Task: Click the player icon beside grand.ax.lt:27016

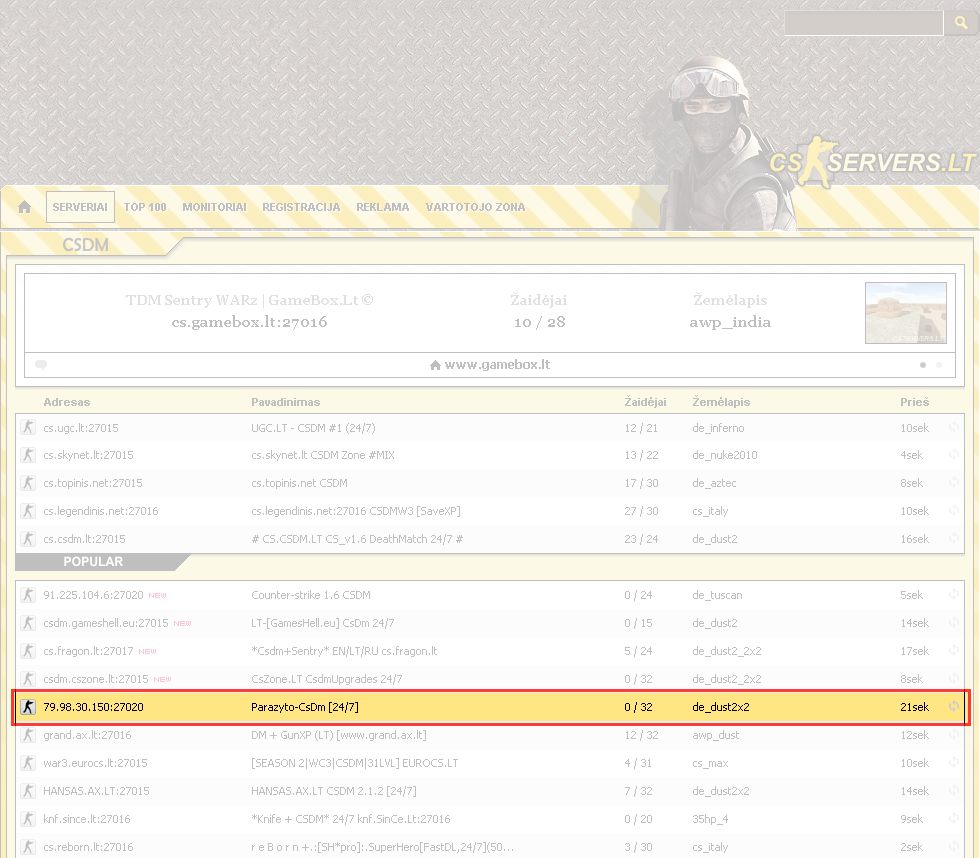Action: pyautogui.click(x=28, y=735)
